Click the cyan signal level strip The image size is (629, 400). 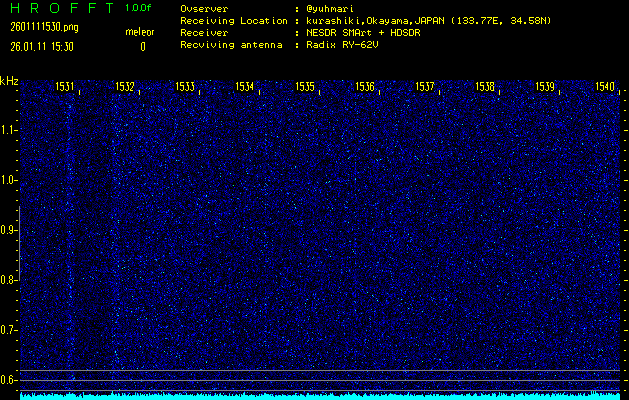[x=320, y=396]
